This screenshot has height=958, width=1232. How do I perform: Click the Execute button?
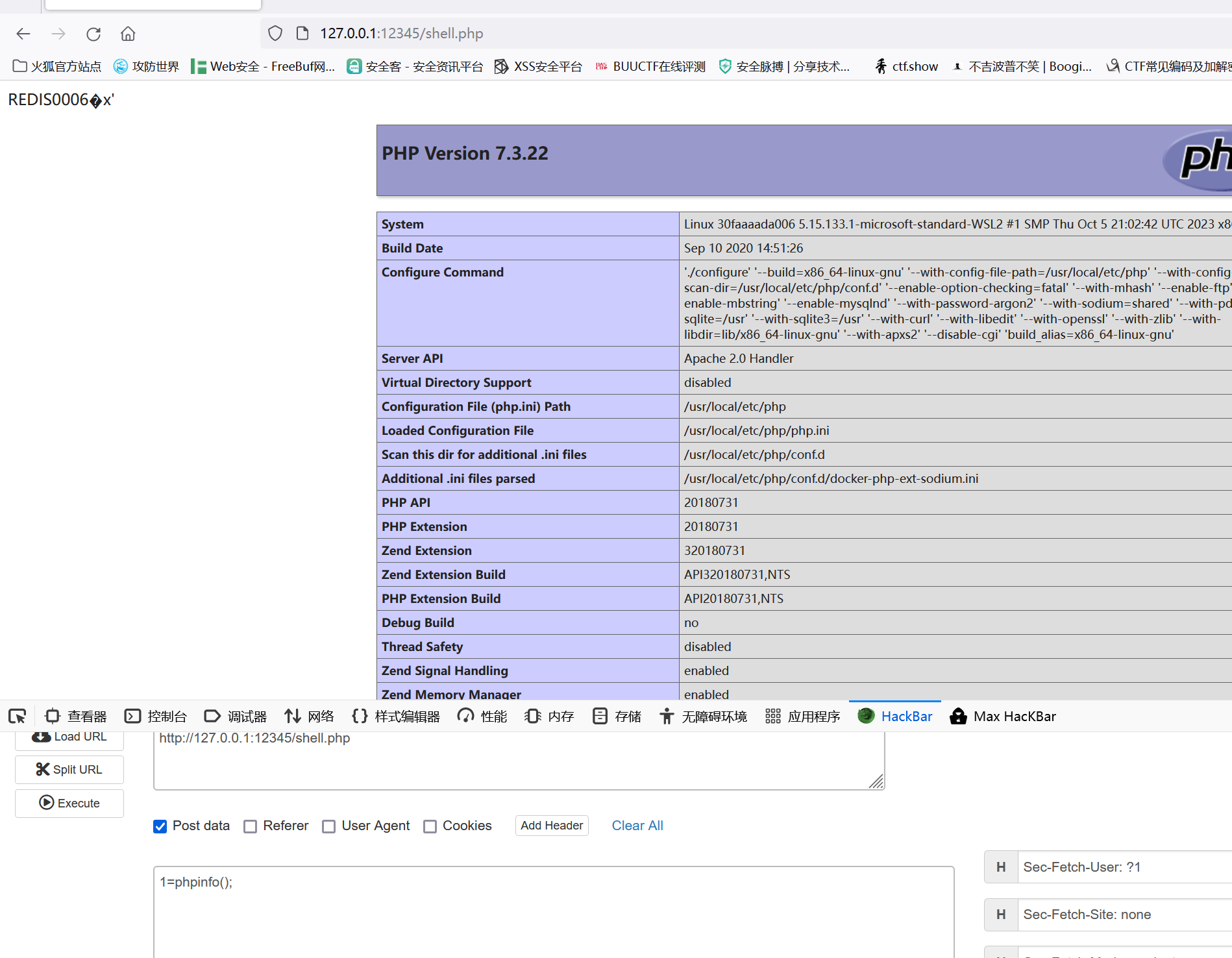point(69,803)
